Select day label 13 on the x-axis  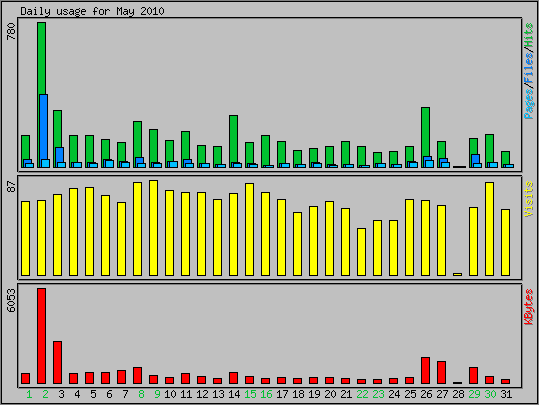pos(218,394)
